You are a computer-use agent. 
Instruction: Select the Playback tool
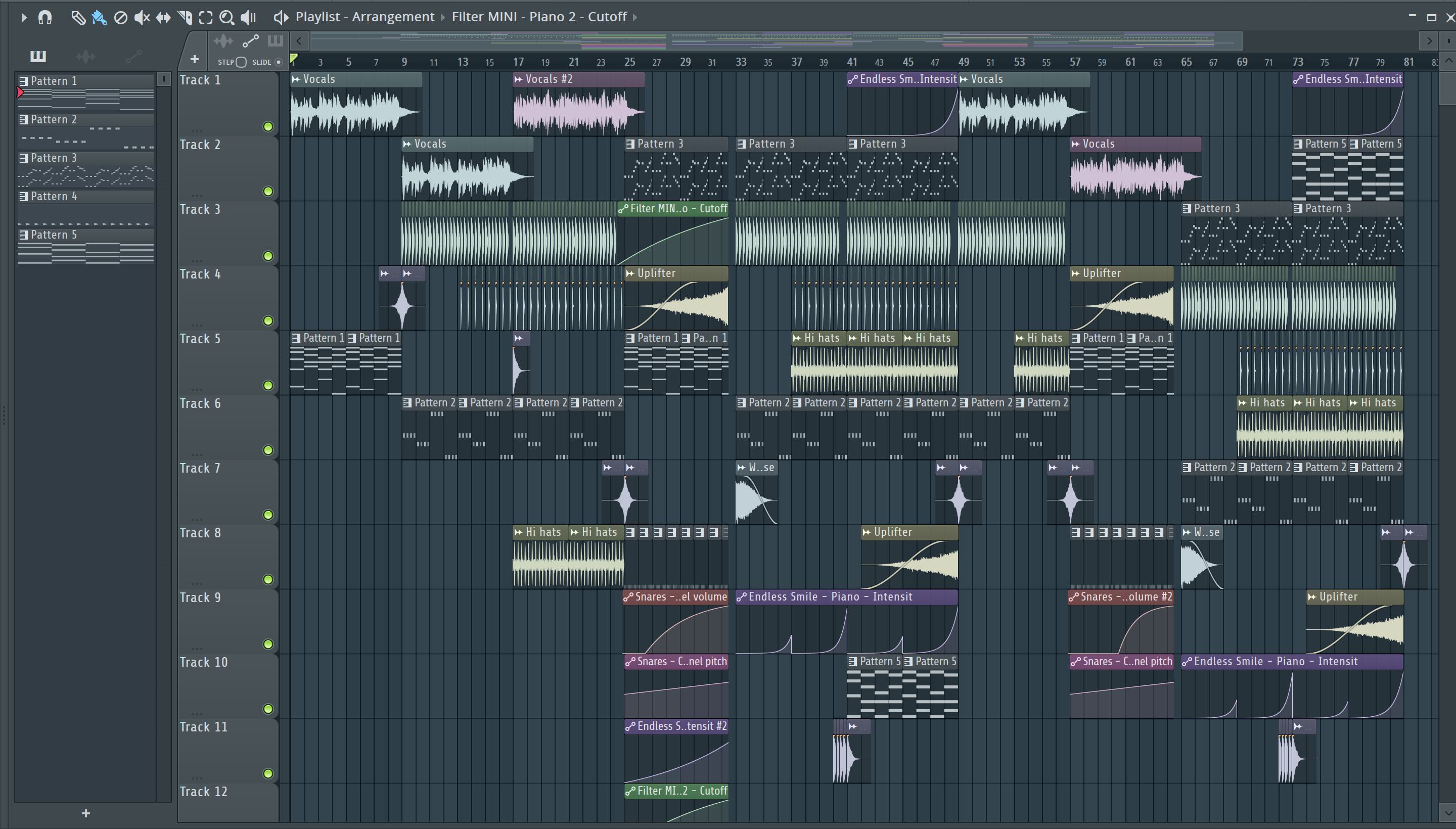[248, 18]
